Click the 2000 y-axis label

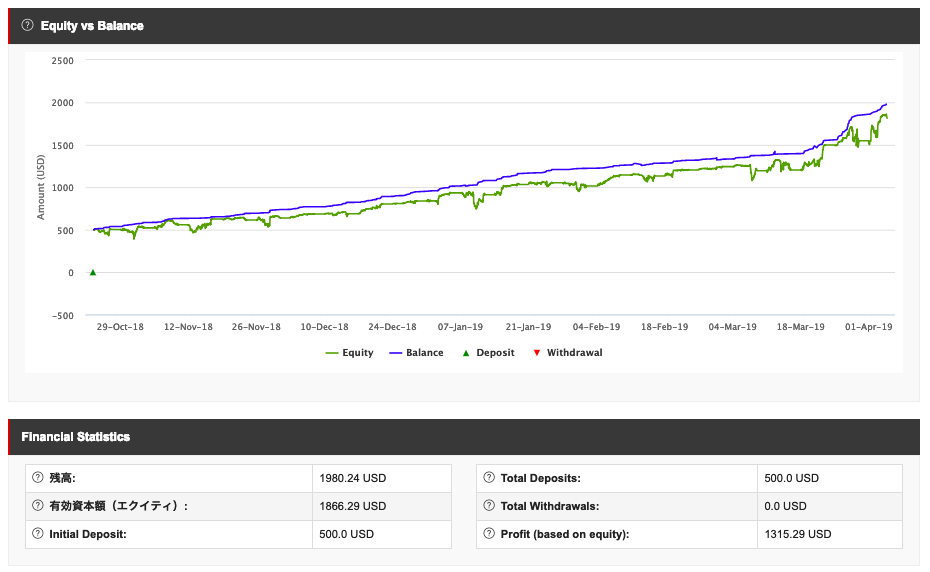pyautogui.click(x=63, y=103)
